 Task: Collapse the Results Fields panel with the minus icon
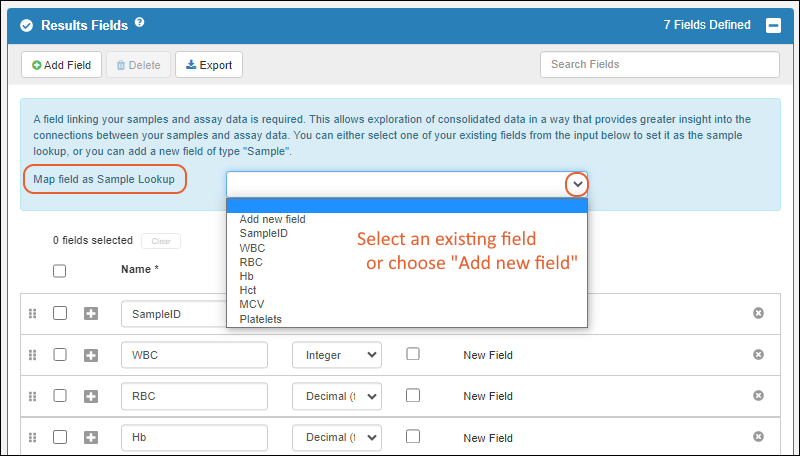click(x=773, y=25)
